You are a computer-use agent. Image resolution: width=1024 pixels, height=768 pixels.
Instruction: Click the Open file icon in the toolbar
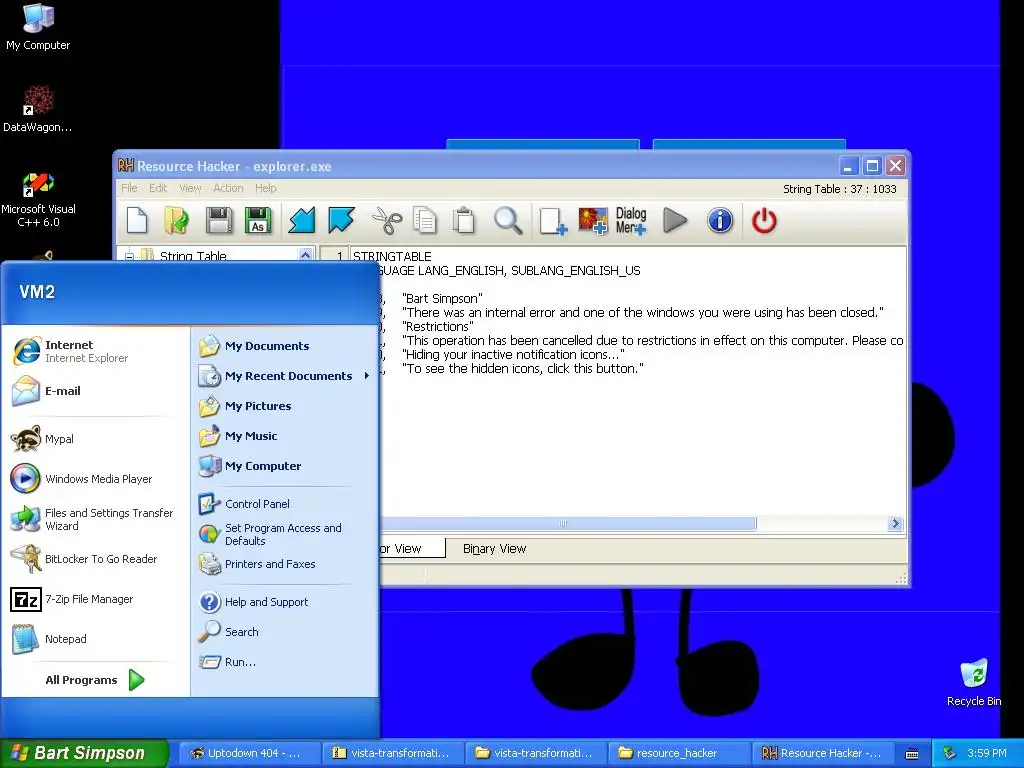click(176, 221)
